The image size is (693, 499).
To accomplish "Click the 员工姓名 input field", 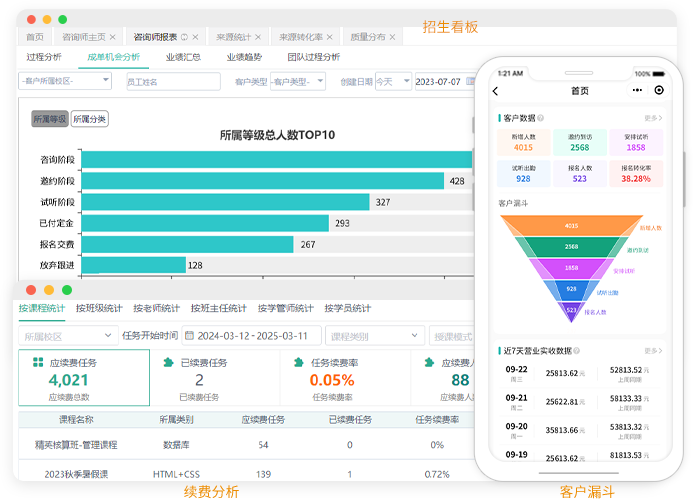I will point(173,82).
